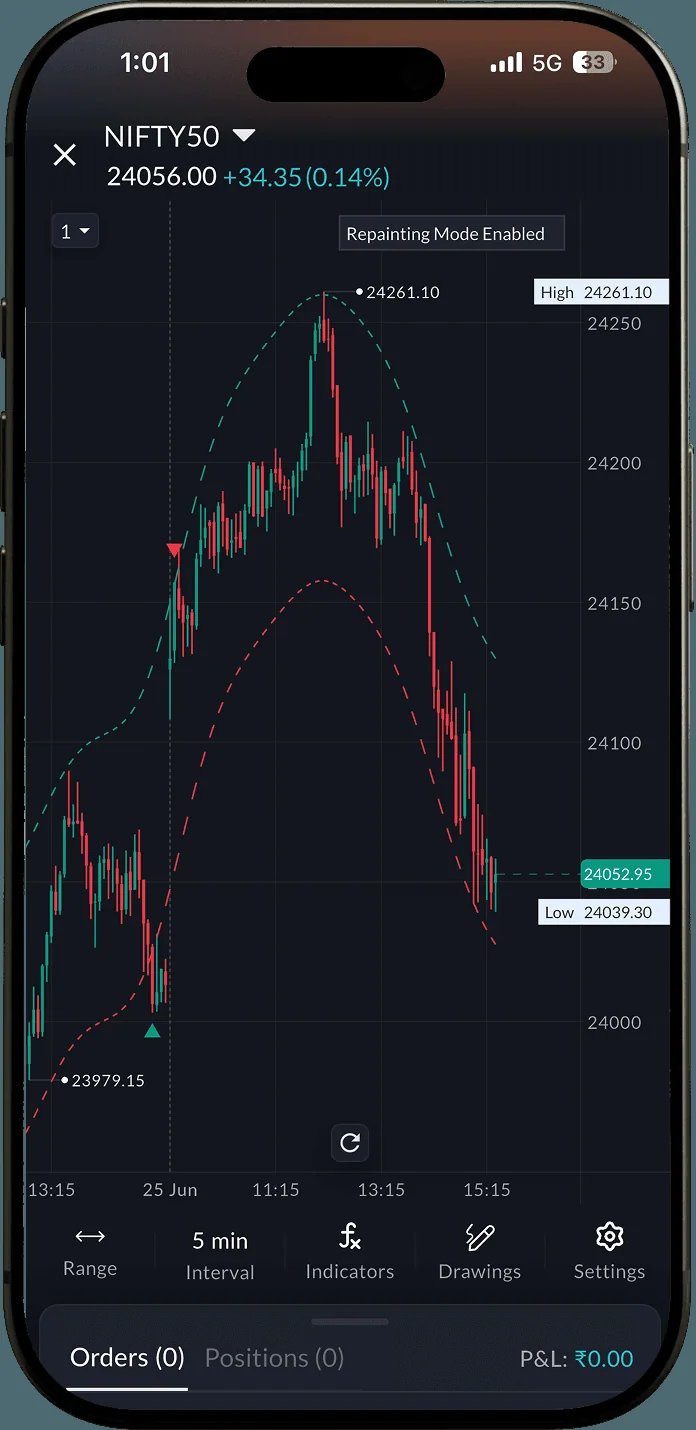
Task: Click the last price 24056.00
Action: click(162, 177)
